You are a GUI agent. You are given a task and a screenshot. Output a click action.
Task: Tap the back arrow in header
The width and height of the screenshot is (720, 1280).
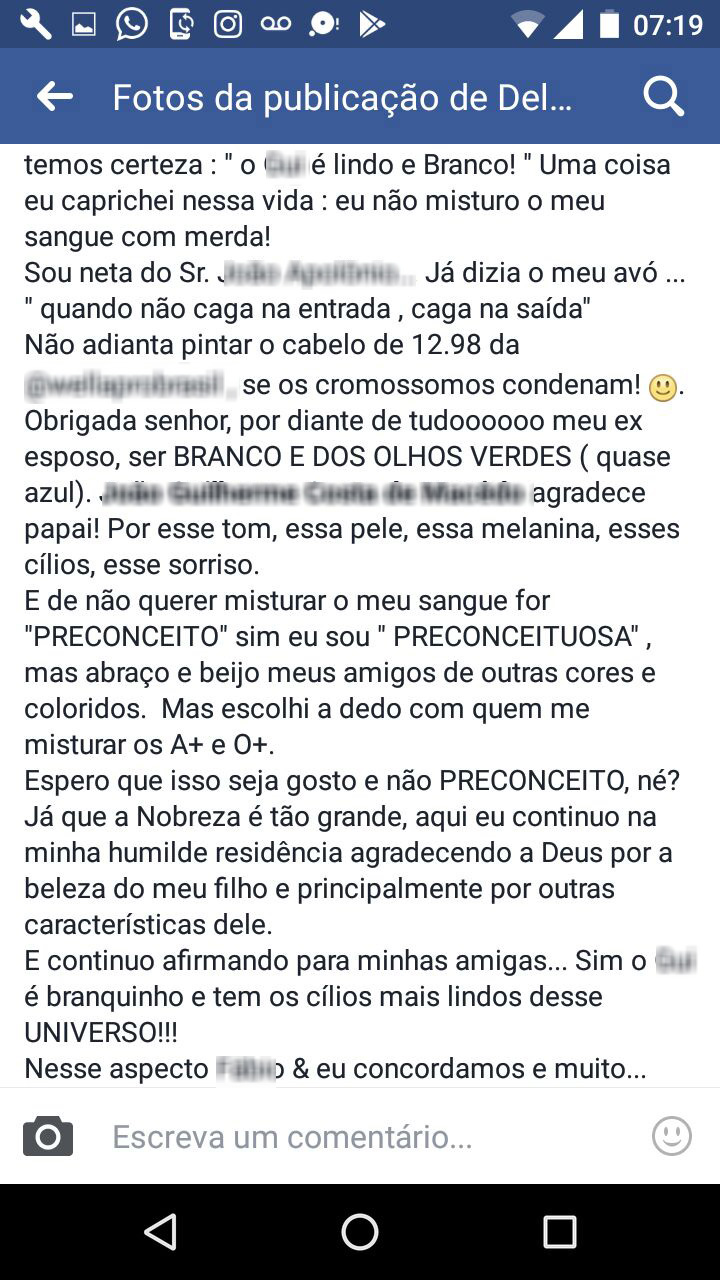[x=55, y=96]
